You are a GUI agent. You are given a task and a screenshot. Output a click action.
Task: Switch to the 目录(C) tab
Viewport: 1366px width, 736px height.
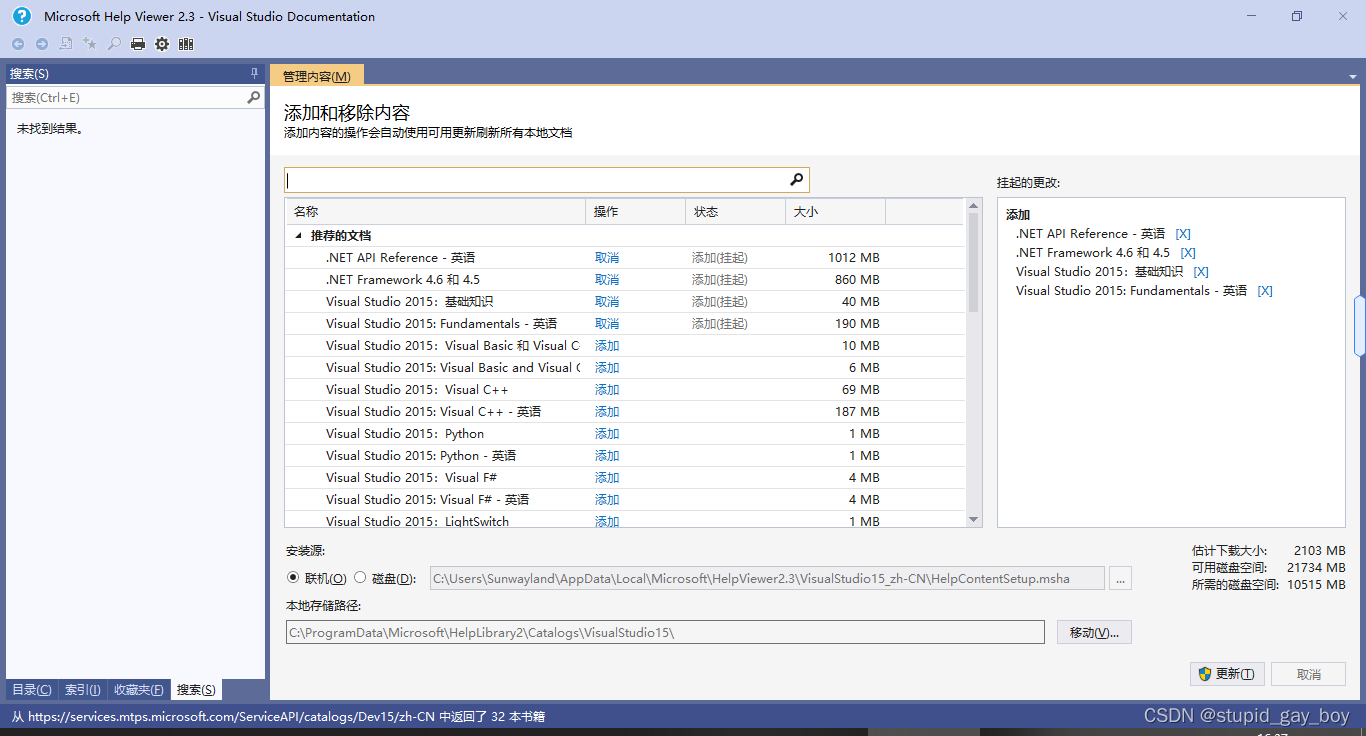pos(32,690)
